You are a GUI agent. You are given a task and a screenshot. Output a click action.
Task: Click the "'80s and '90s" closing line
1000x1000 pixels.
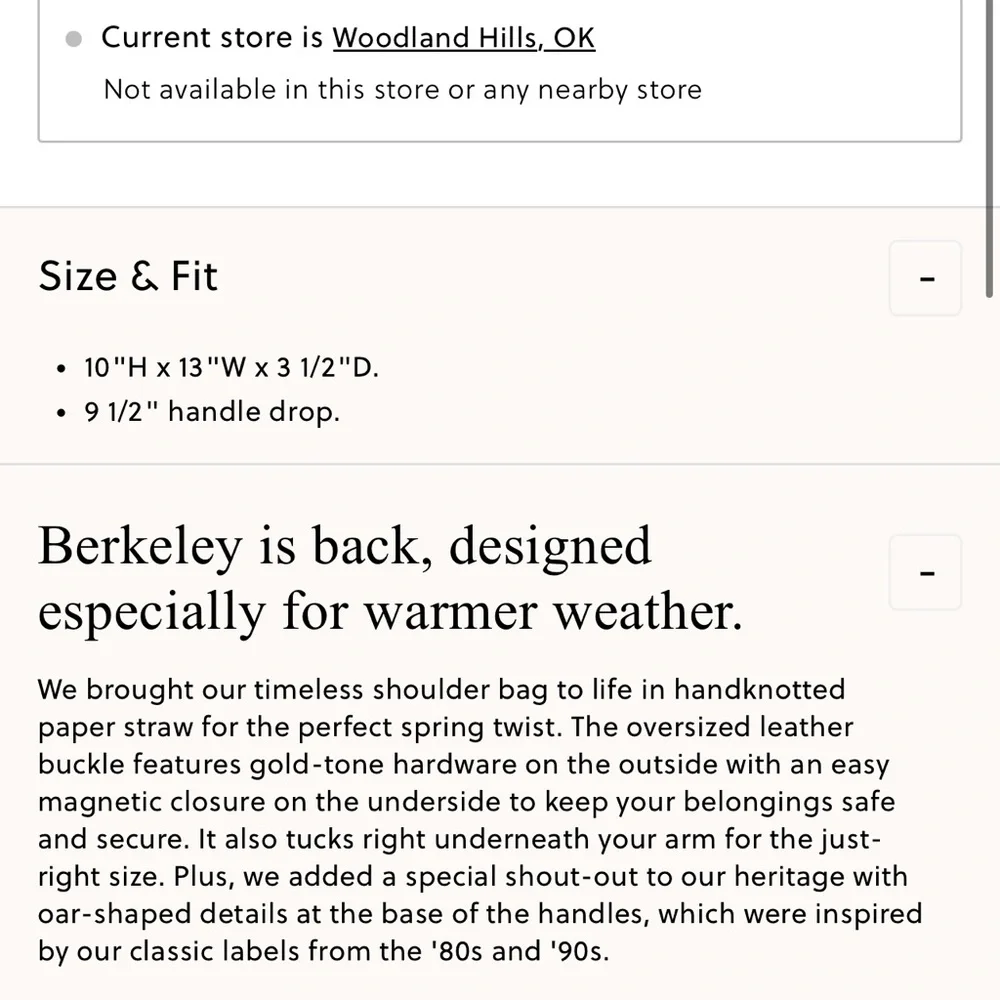click(323, 950)
